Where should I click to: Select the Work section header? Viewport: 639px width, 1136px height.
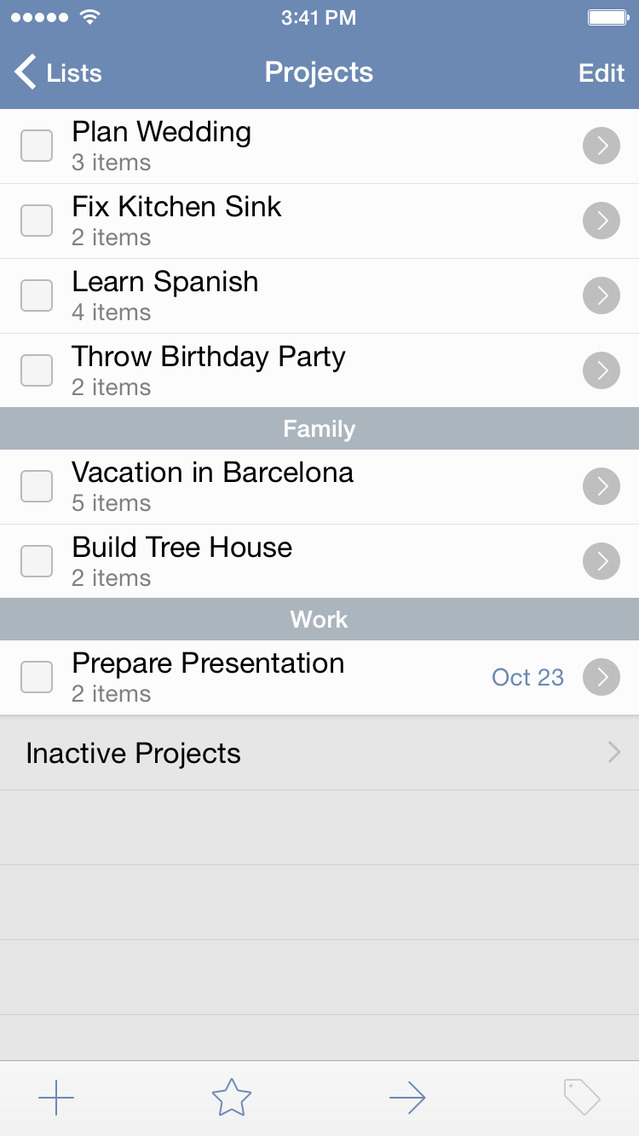click(x=319, y=619)
